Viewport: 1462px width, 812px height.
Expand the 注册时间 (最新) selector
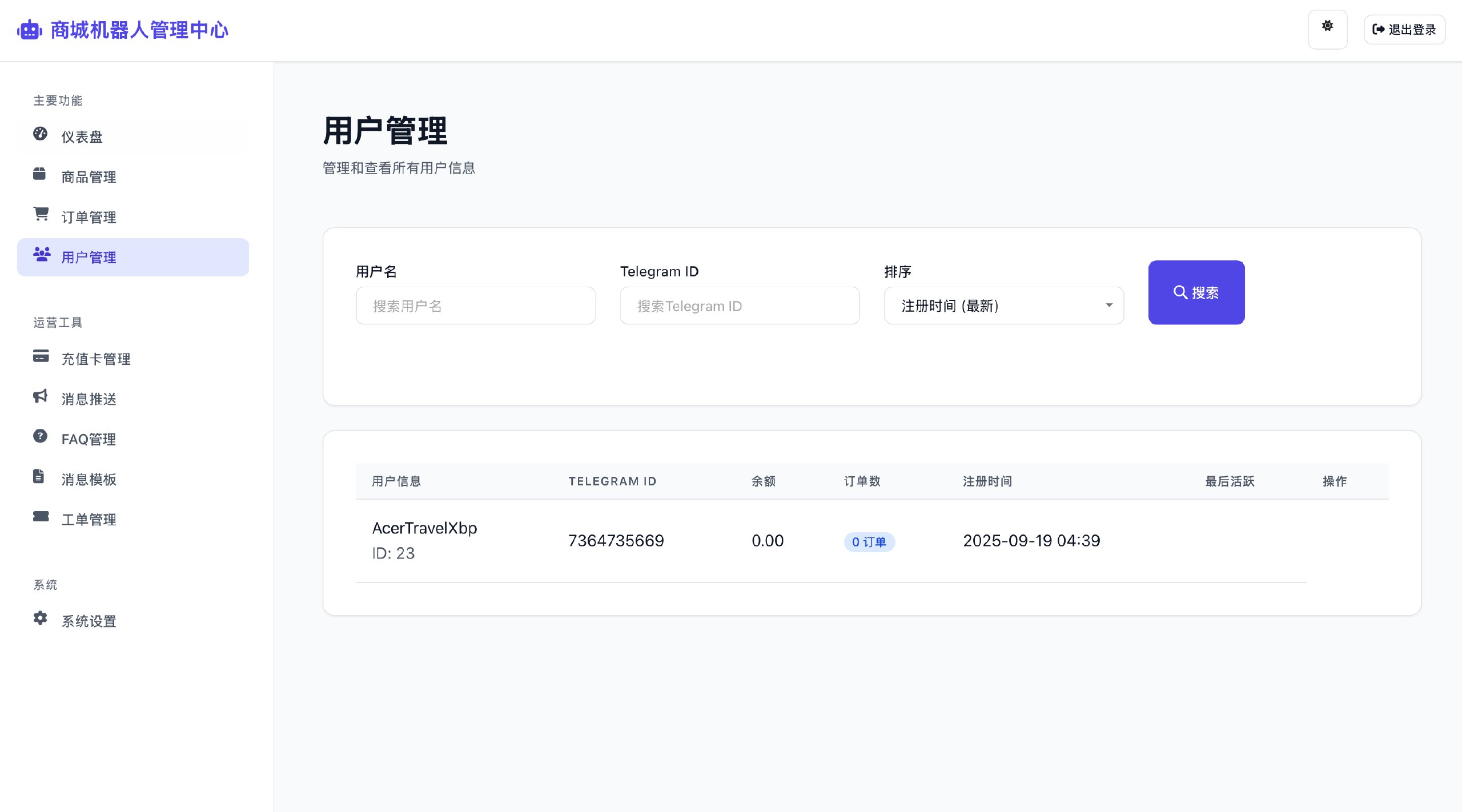coord(1003,305)
